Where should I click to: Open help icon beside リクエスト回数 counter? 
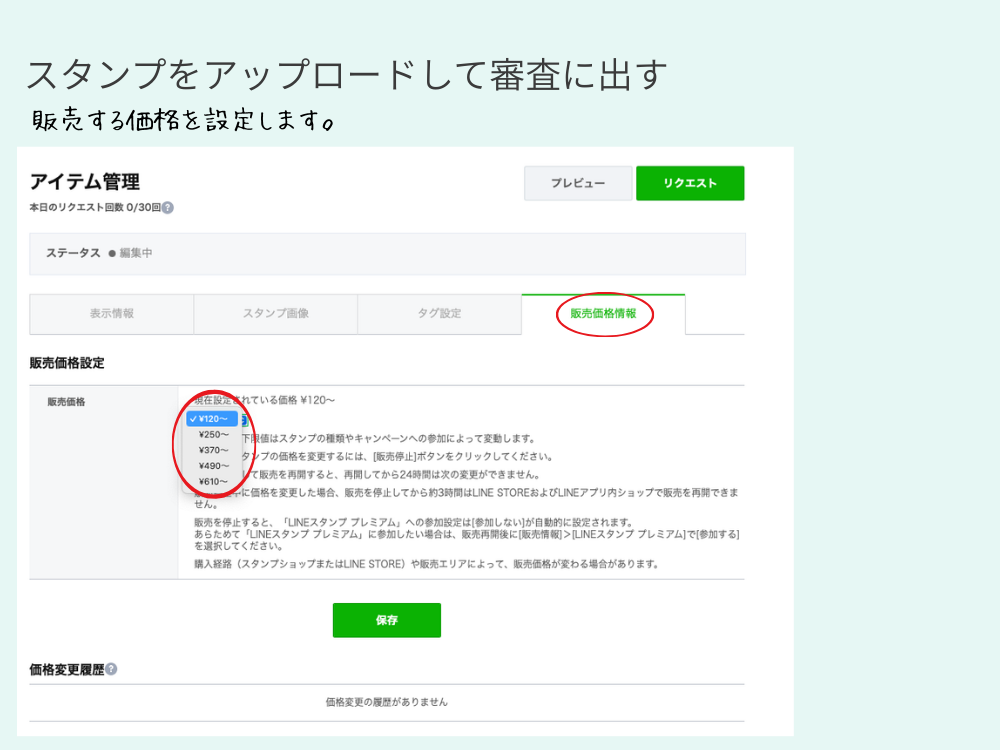coord(167,208)
